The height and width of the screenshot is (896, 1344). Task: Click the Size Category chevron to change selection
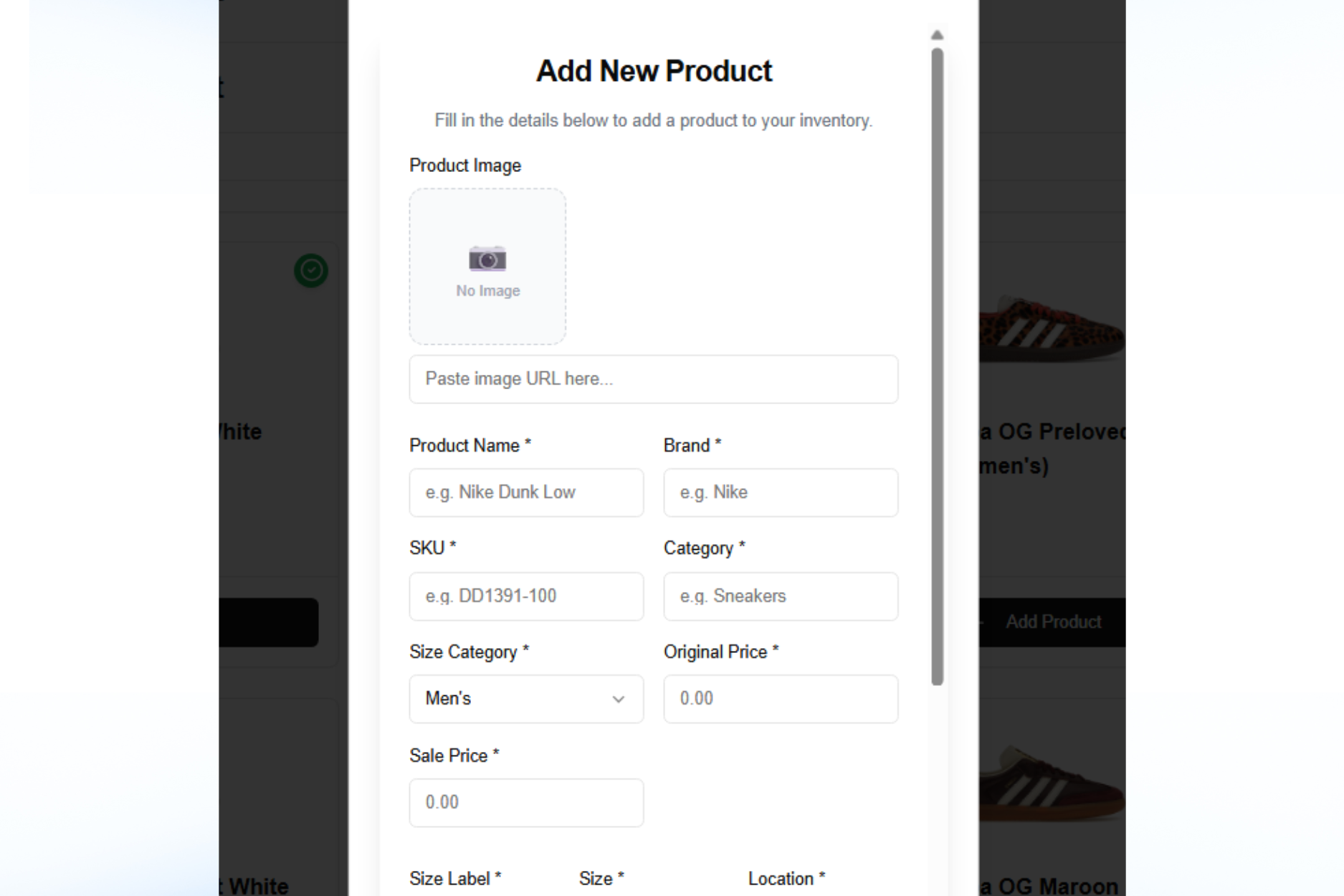(617, 699)
